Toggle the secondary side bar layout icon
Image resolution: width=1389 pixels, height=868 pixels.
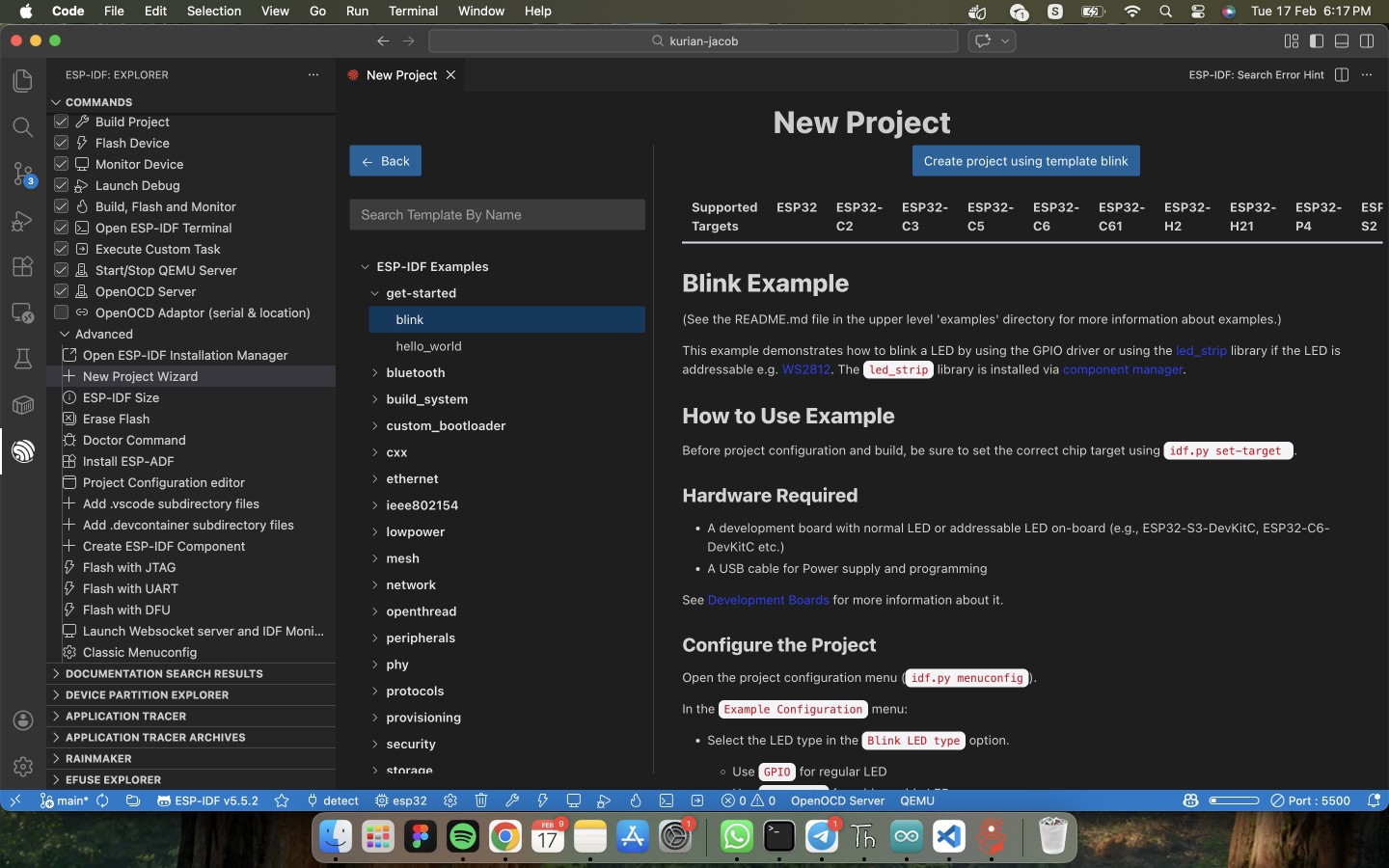(x=1367, y=41)
